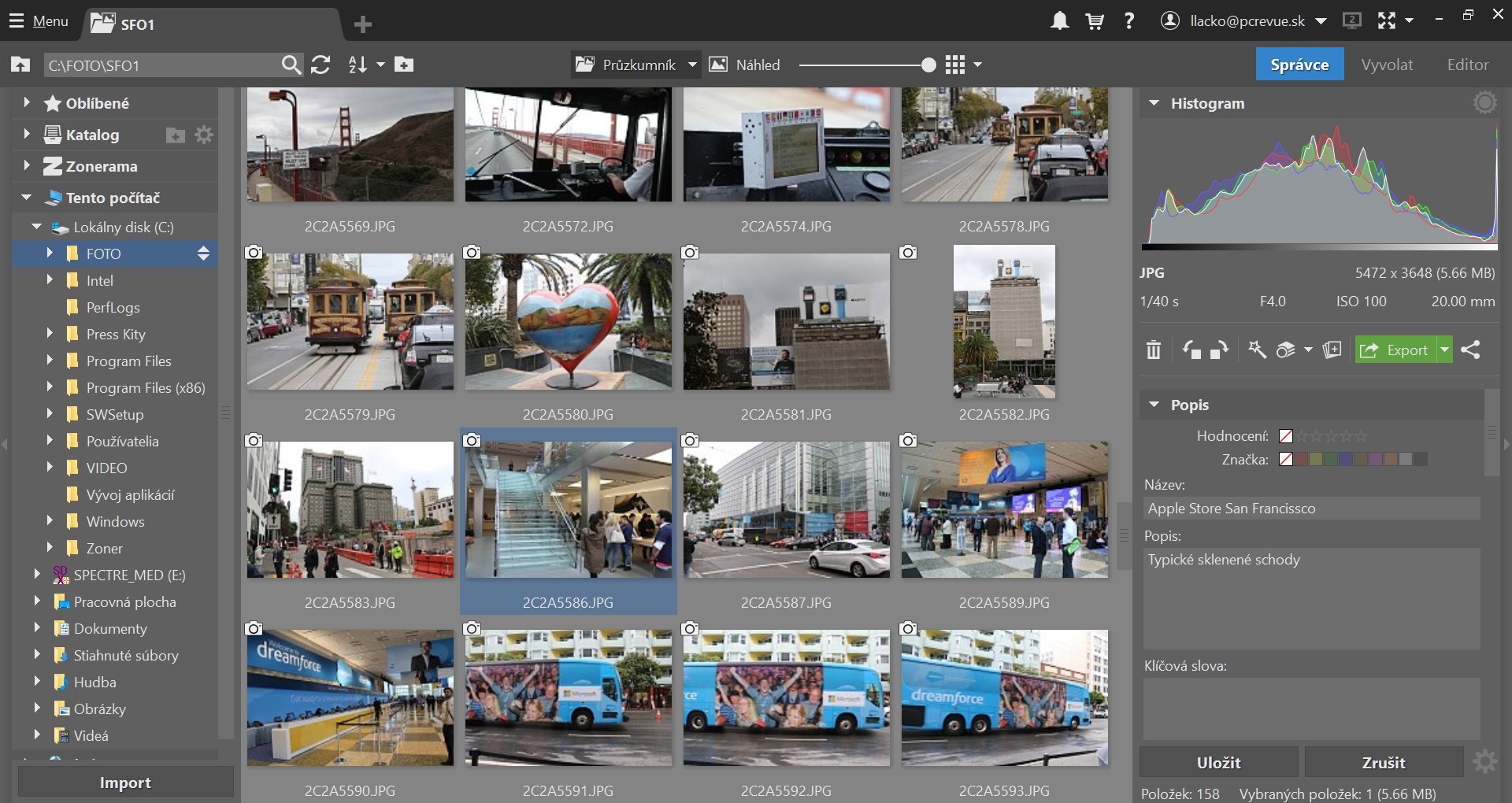Rotate the photo right
The image size is (1512, 803).
[1219, 350]
